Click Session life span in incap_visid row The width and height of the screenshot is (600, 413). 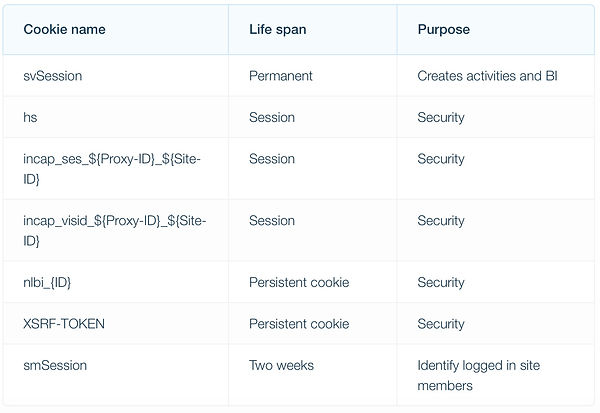pyautogui.click(x=272, y=220)
